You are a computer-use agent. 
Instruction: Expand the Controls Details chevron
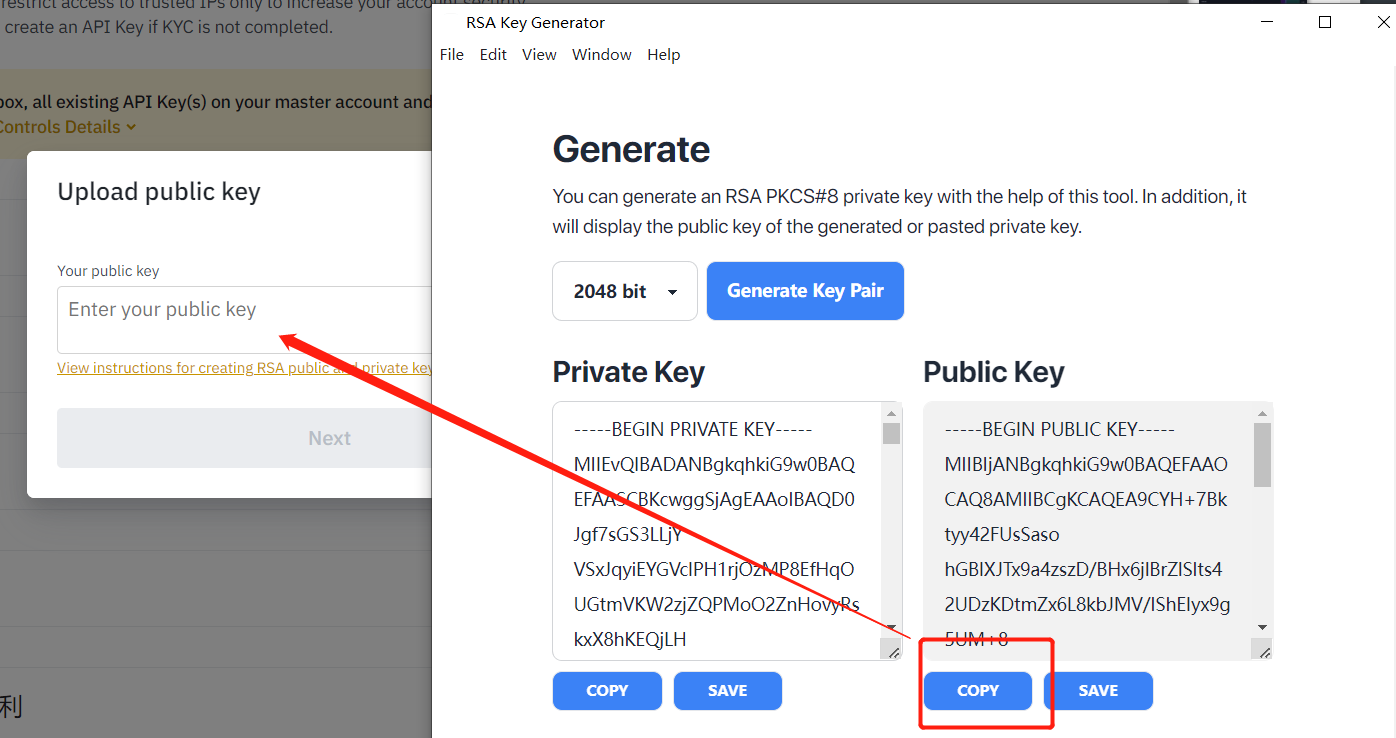click(x=132, y=128)
